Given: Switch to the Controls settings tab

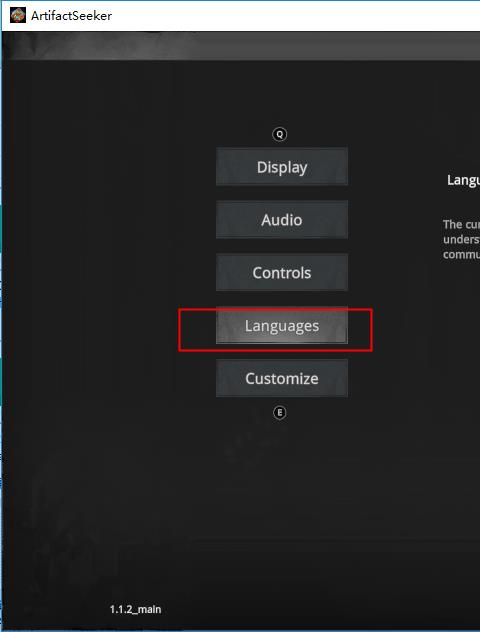Looking at the screenshot, I should click(x=282, y=272).
